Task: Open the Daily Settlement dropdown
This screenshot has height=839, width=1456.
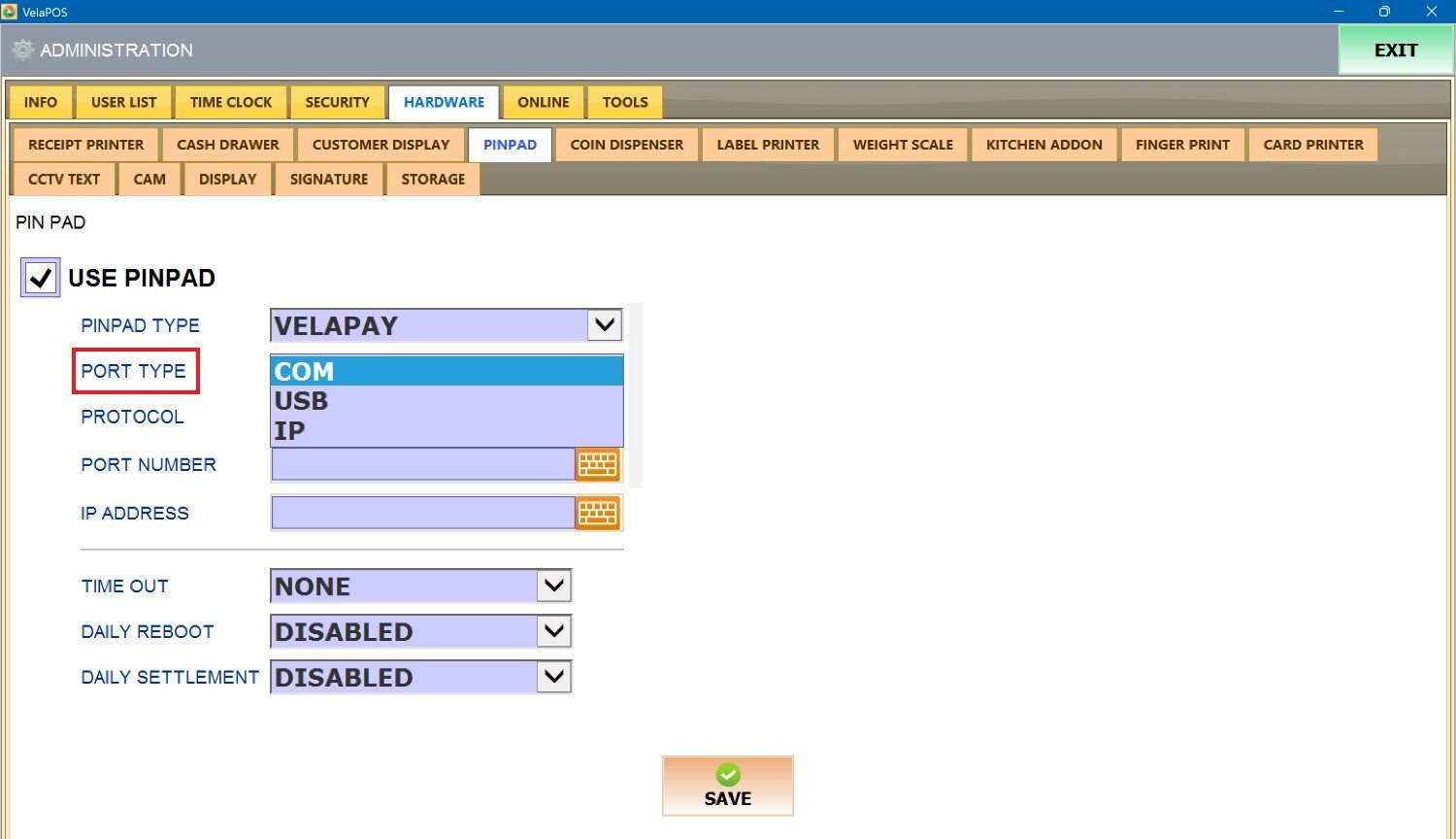Action: [553, 678]
